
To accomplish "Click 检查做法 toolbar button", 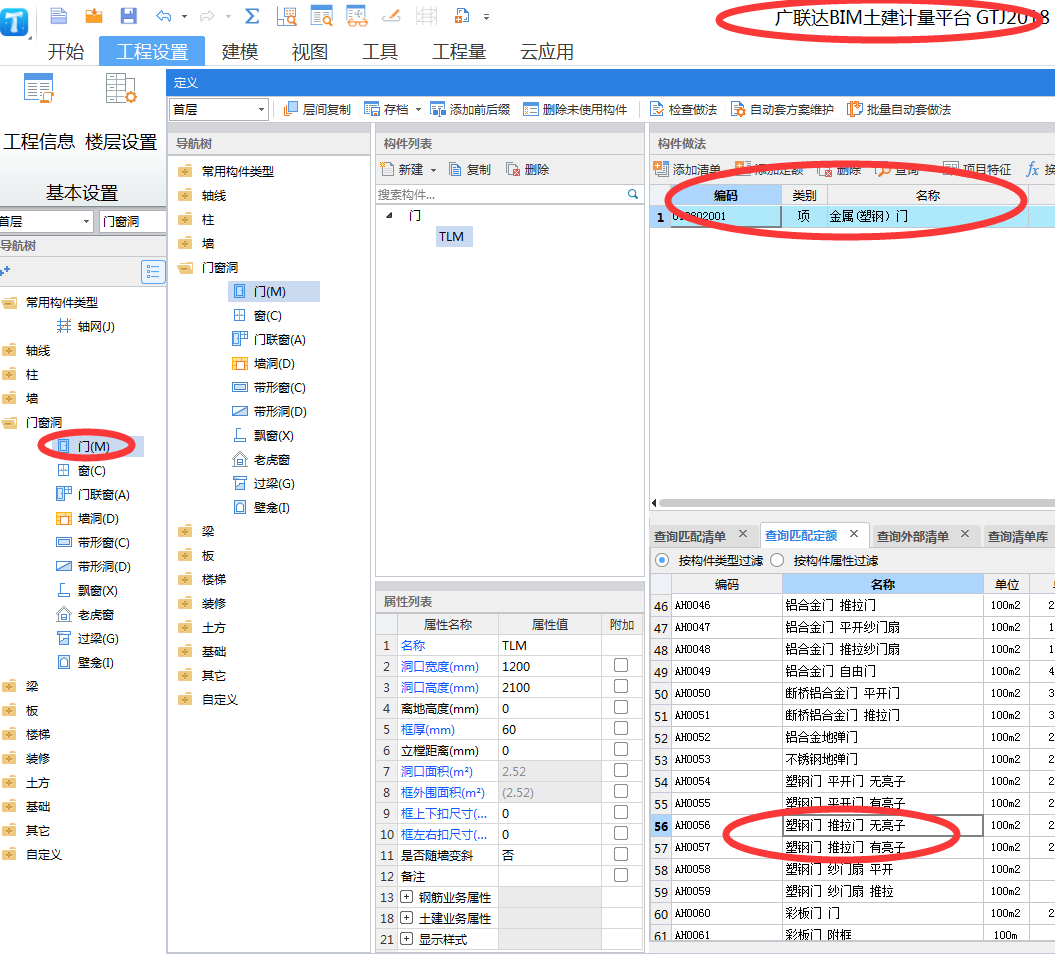I will click(x=684, y=110).
